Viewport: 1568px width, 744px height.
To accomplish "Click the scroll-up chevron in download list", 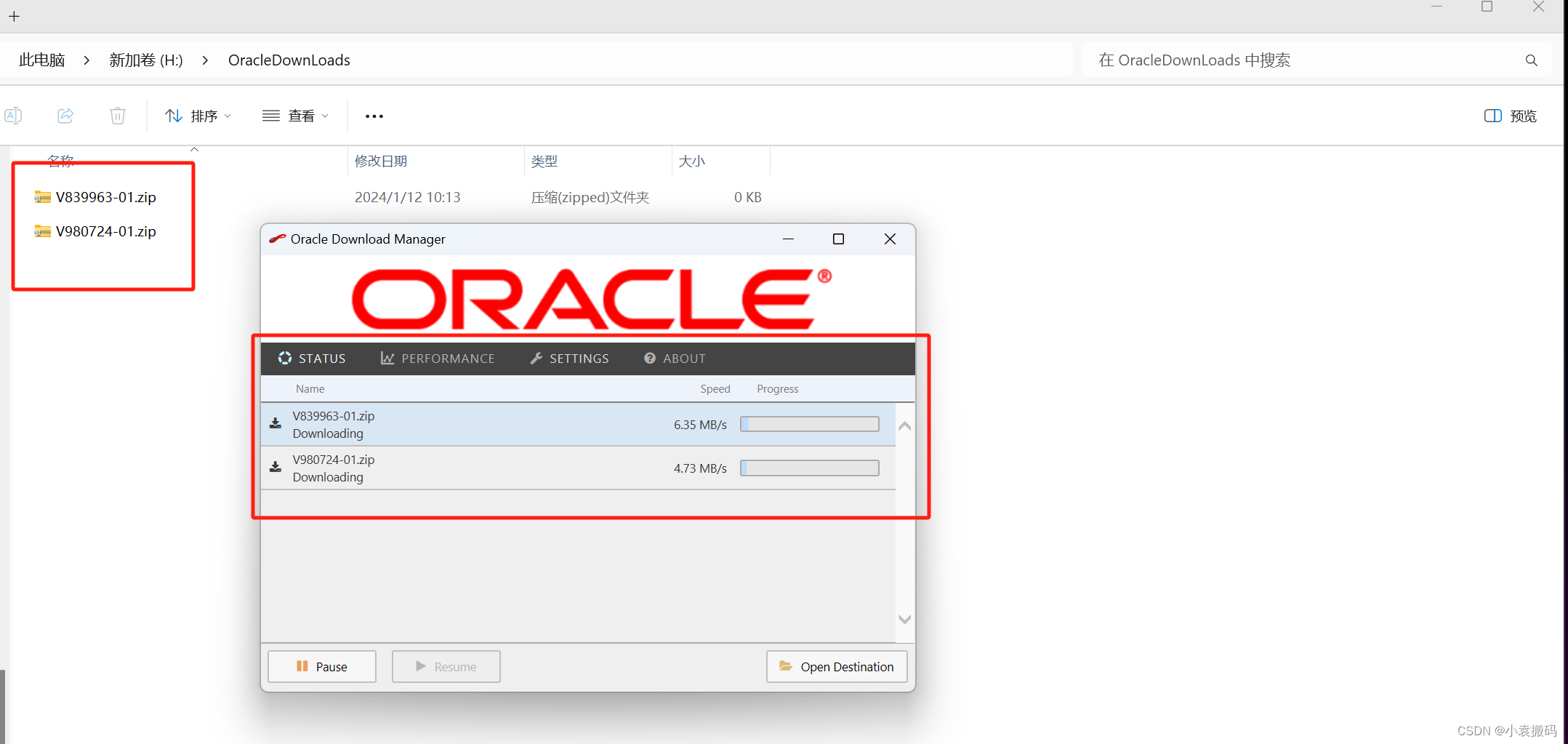I will pyautogui.click(x=904, y=425).
